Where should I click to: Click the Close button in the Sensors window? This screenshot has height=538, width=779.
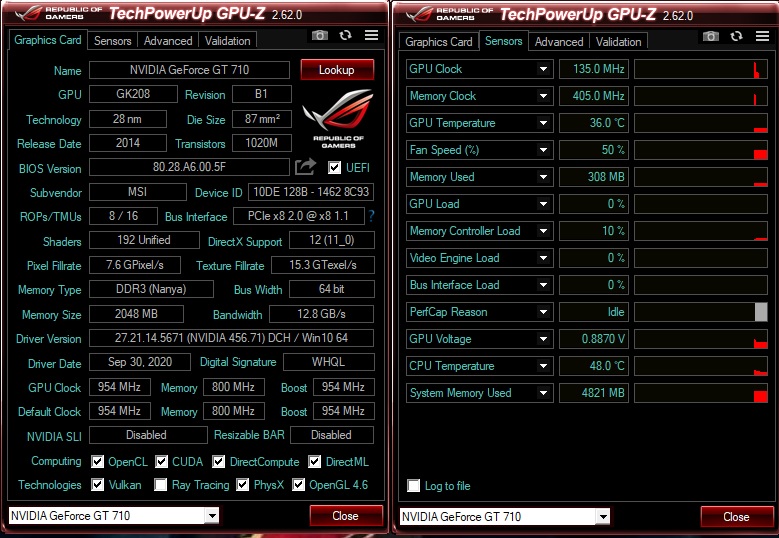coord(736,517)
